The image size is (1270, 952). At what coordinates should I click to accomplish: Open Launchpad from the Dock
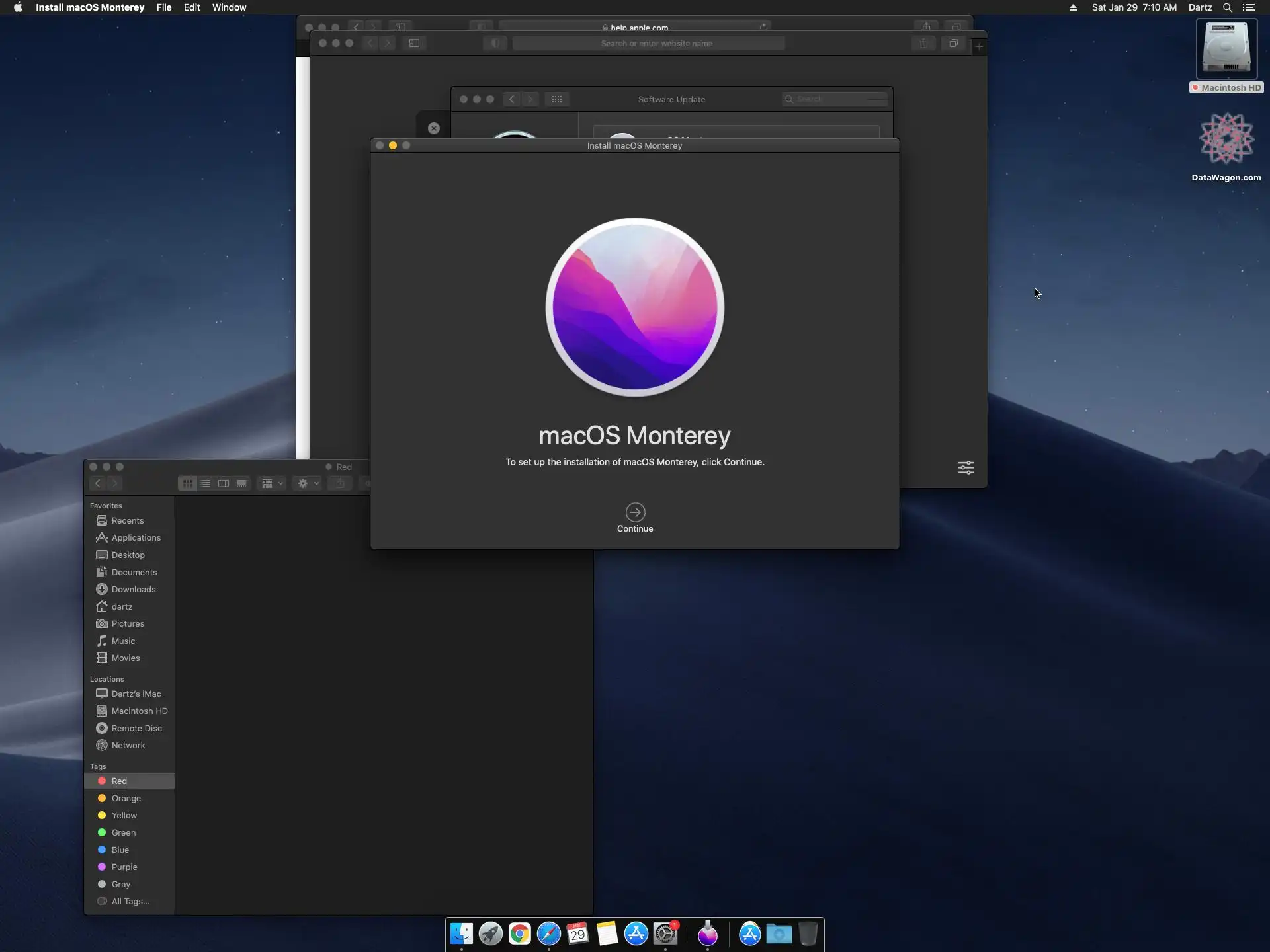(491, 934)
